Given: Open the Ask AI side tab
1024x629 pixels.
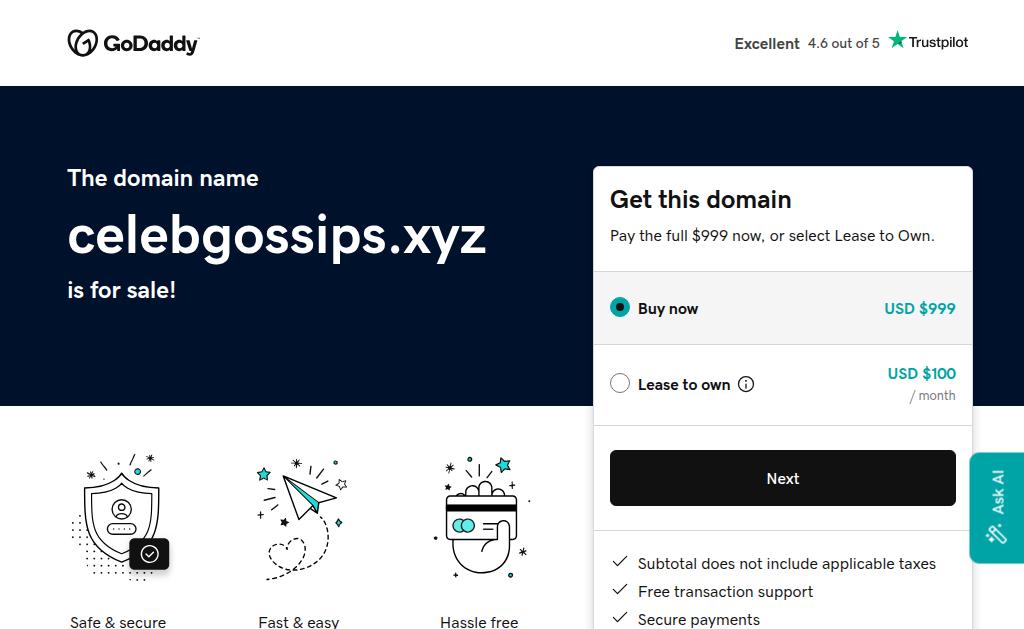Looking at the screenshot, I should (997, 508).
